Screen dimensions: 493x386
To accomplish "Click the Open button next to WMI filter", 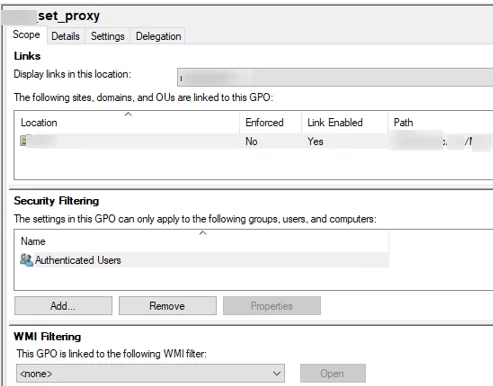I will click(x=333, y=374).
